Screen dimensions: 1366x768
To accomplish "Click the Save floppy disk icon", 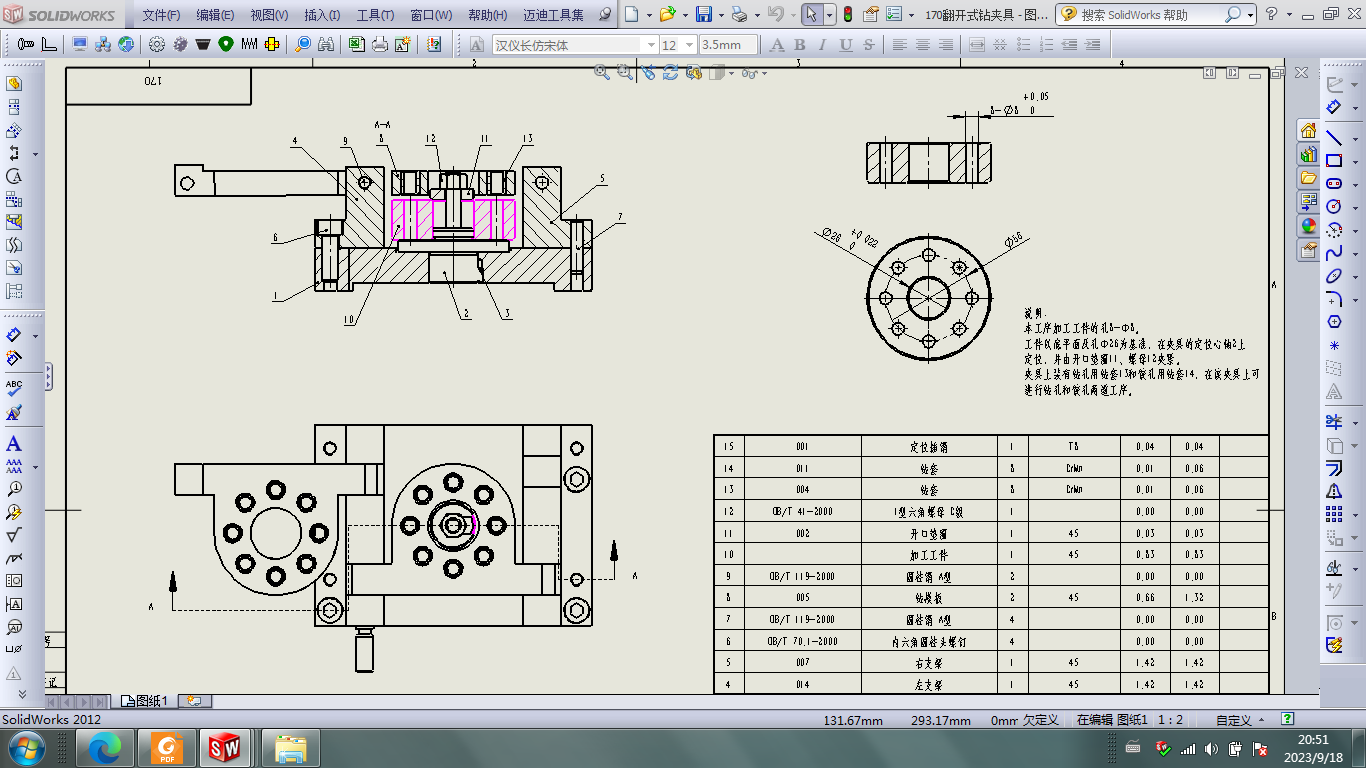I will 704,15.
